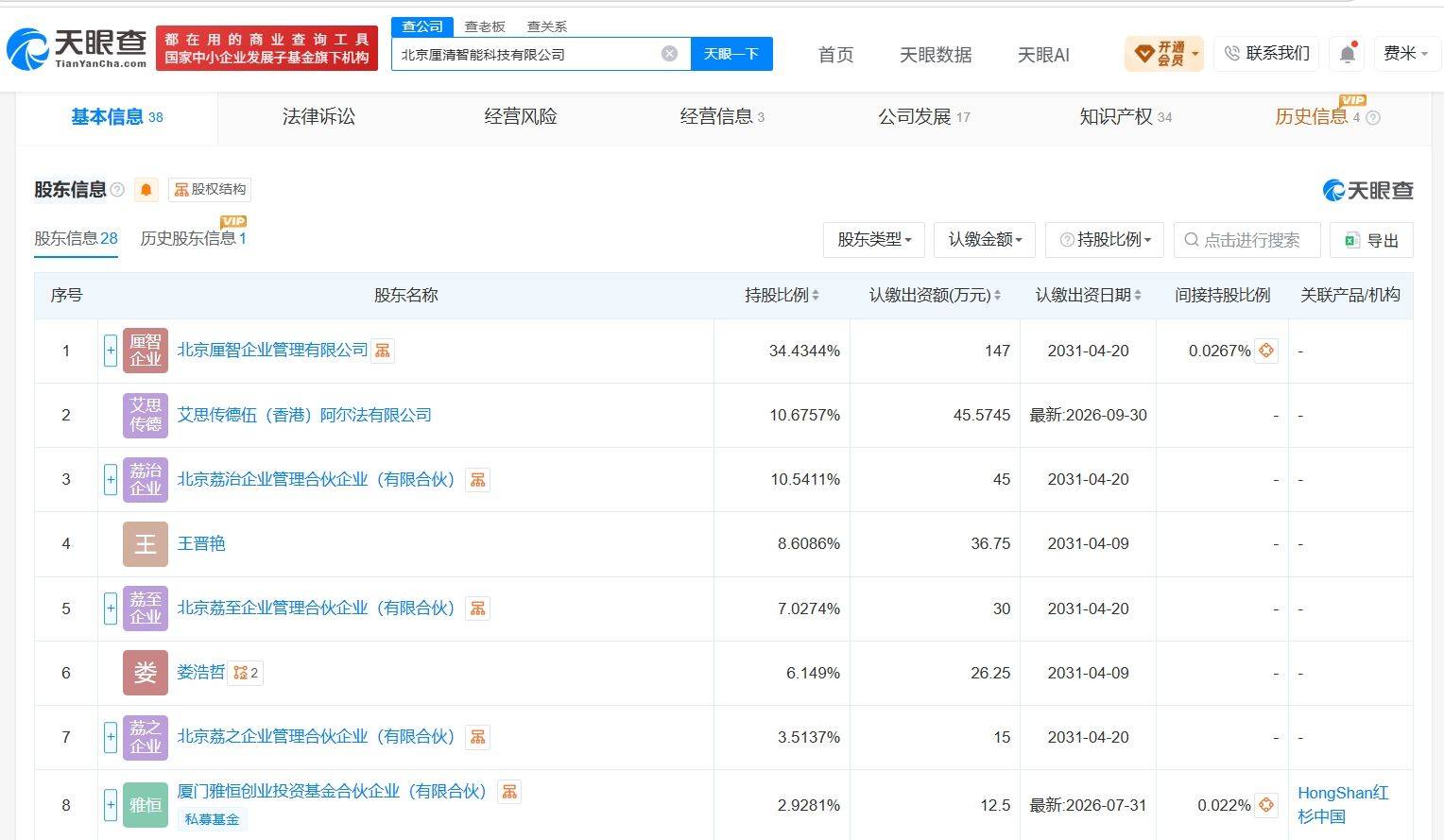1444x840 pixels.
Task: Open the 费米 account menu
Action: (x=1406, y=54)
